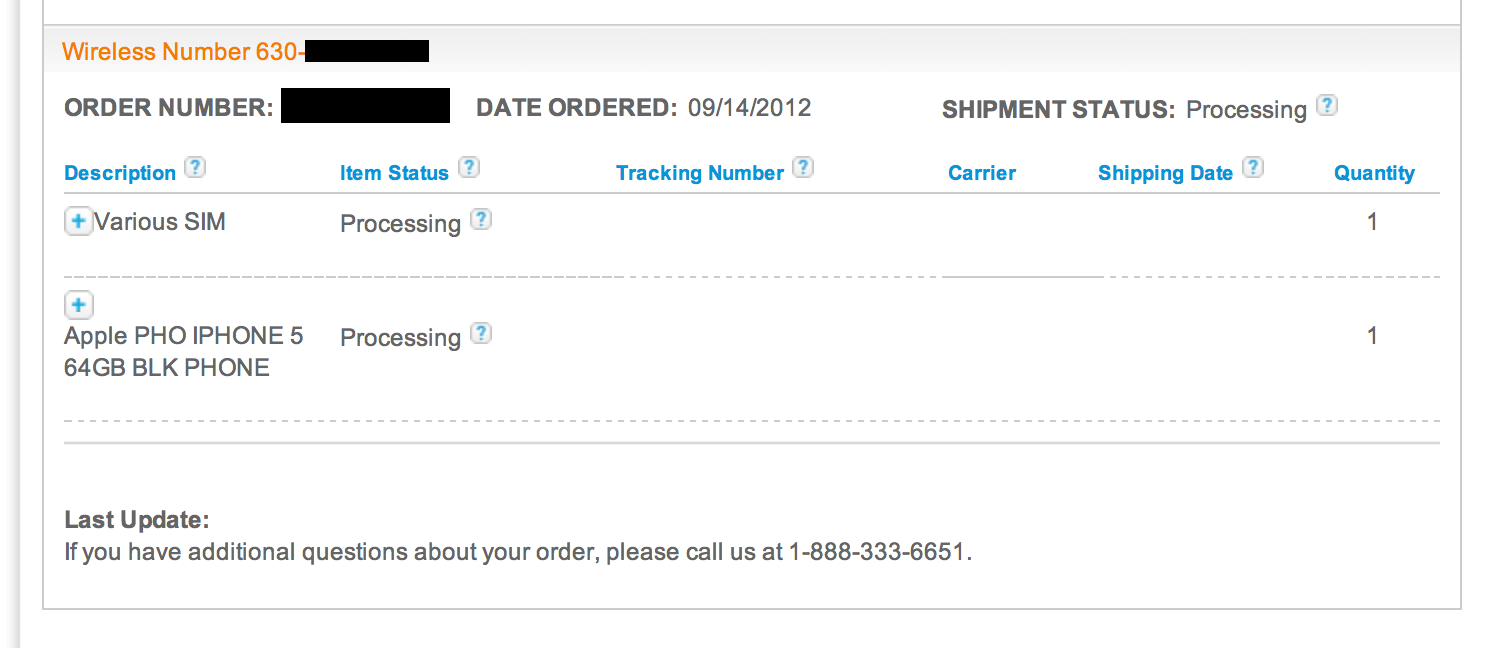Select the Tracking Number column header
Image resolution: width=1490 pixels, height=648 pixels.
[700, 173]
